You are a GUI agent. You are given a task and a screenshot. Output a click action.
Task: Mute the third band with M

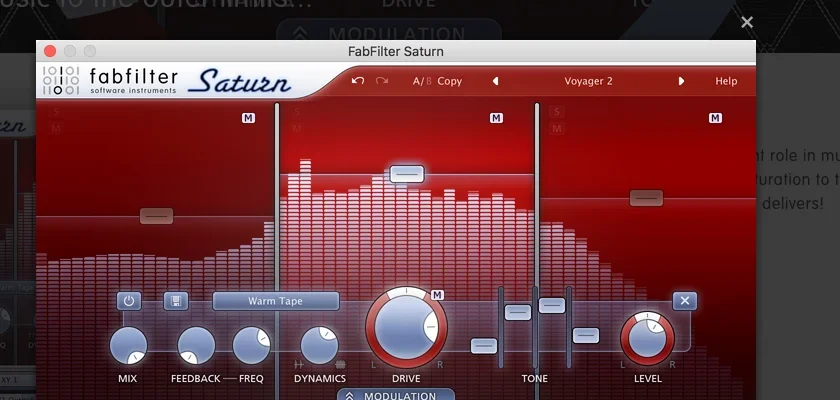(557, 129)
